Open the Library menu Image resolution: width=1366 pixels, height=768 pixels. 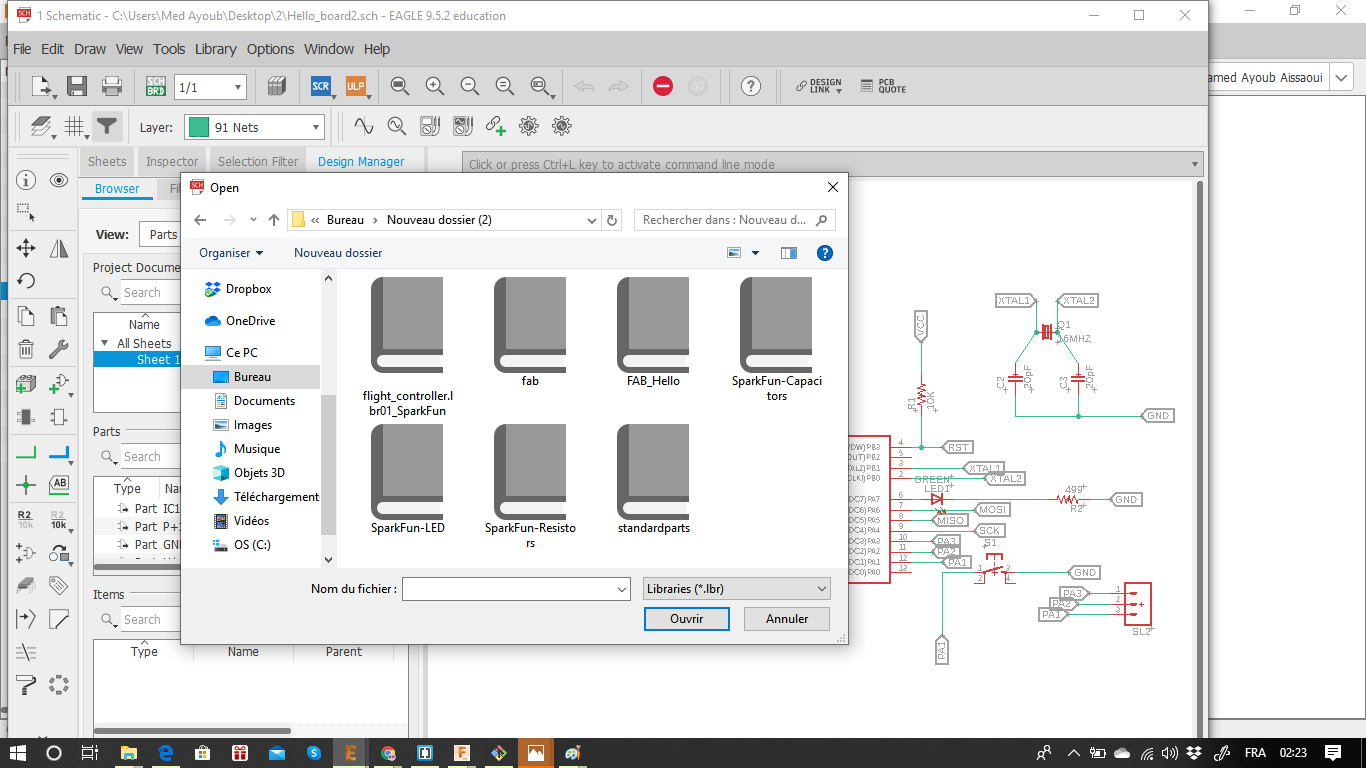click(215, 49)
